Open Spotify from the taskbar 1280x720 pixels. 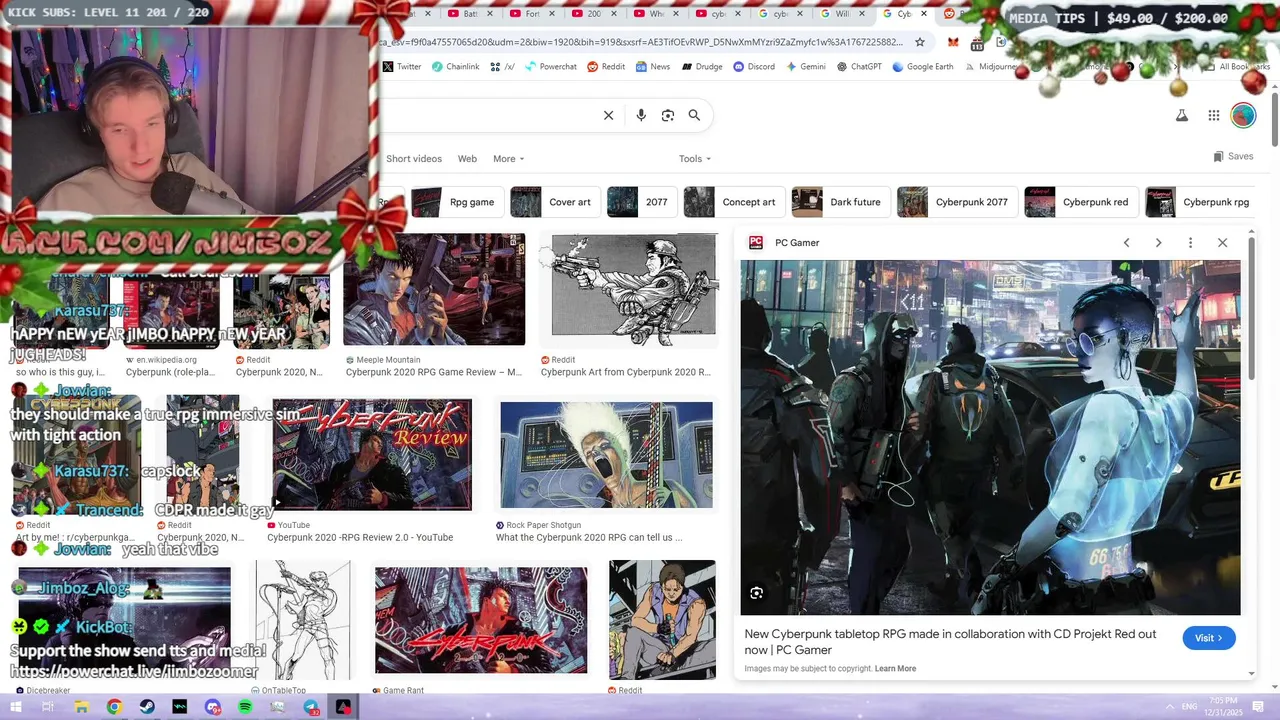246,707
